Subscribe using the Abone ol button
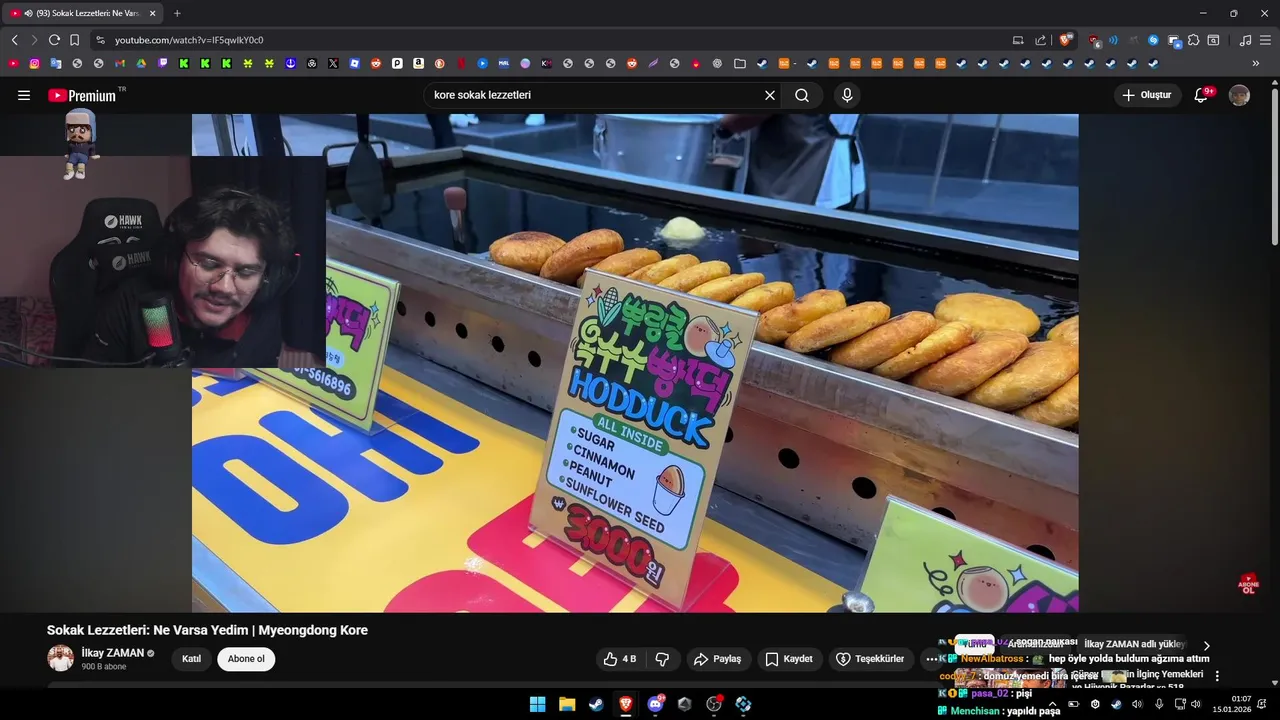 246,659
